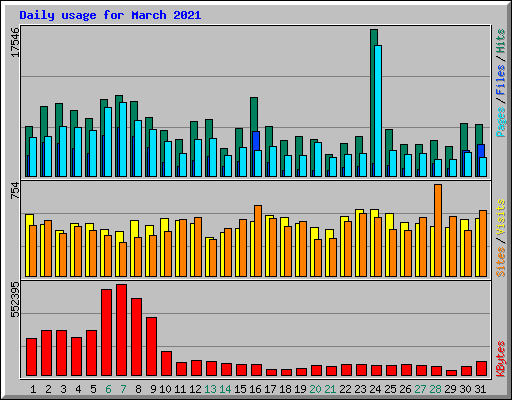
Task: Select the blue files bar for day 16
Action: click(x=256, y=141)
